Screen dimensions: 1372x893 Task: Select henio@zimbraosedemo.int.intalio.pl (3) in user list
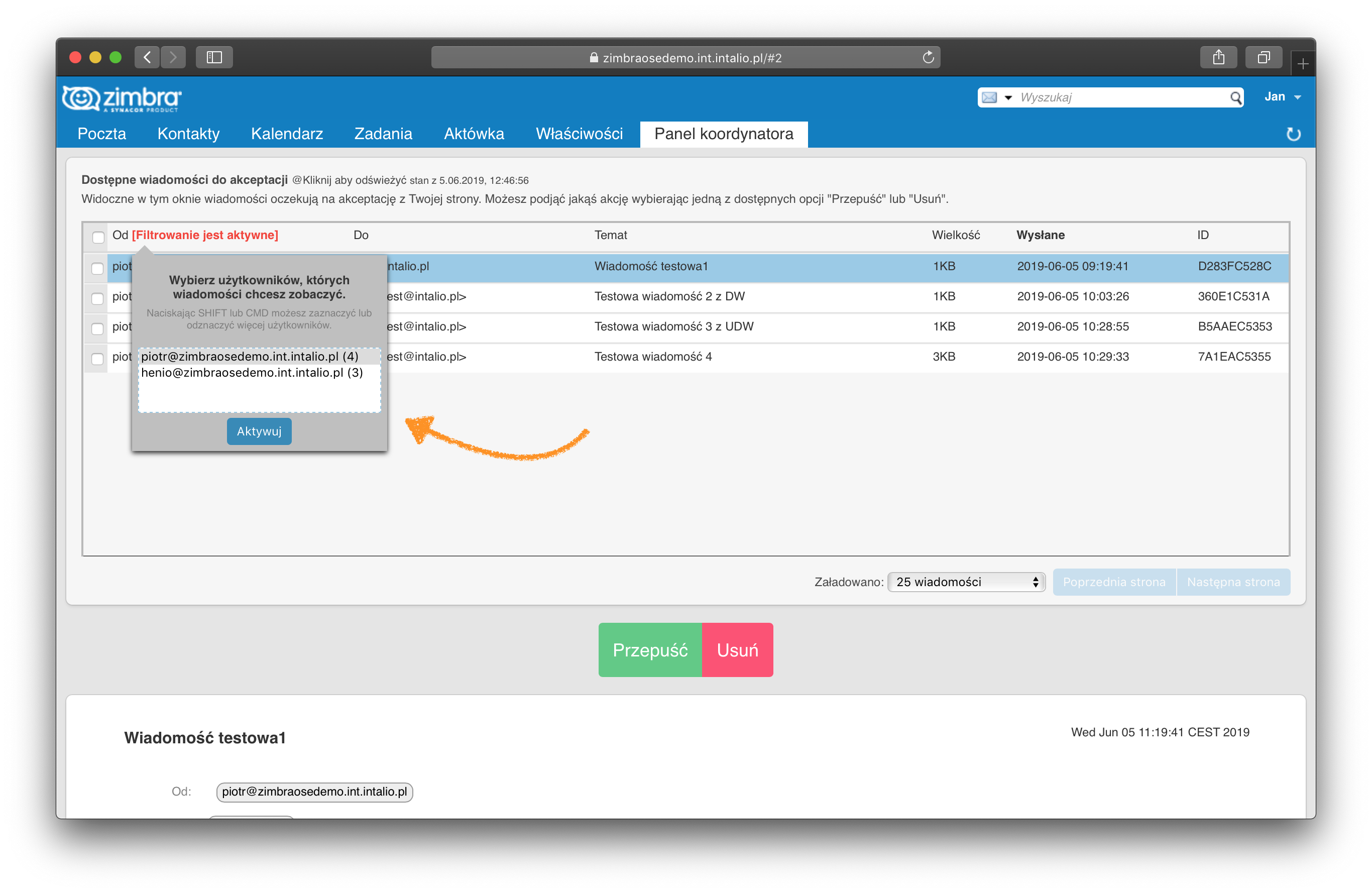coord(259,373)
